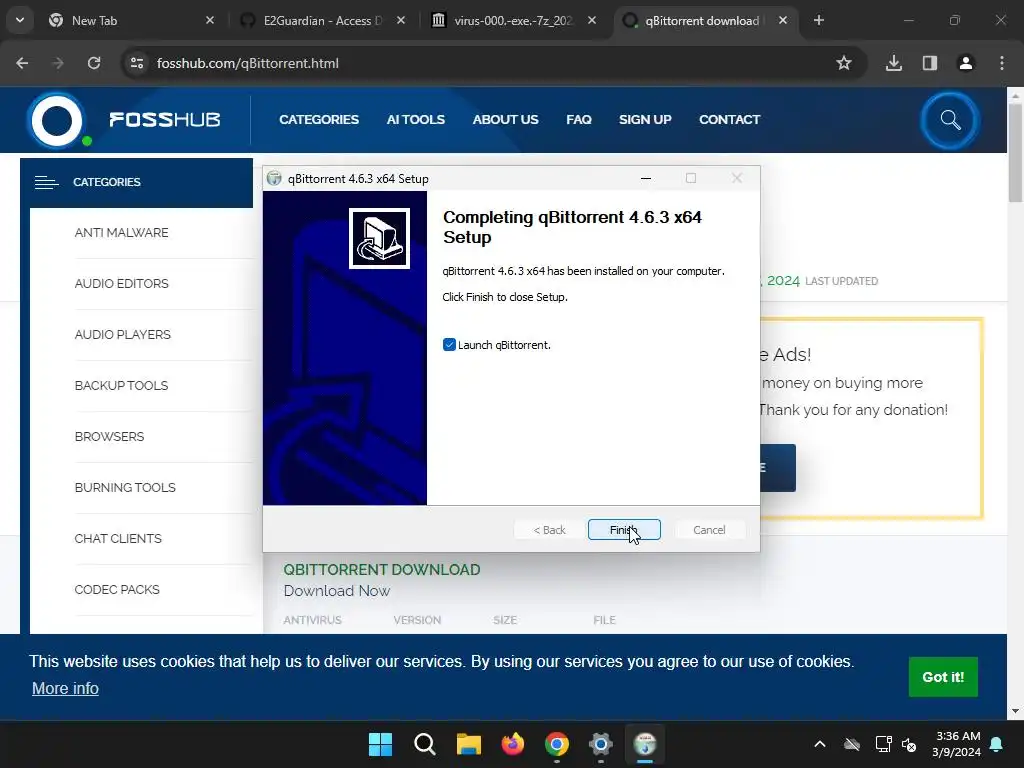Screen dimensions: 1024x768
Task: Click SIGN UP in the header
Action: pyautogui.click(x=645, y=120)
